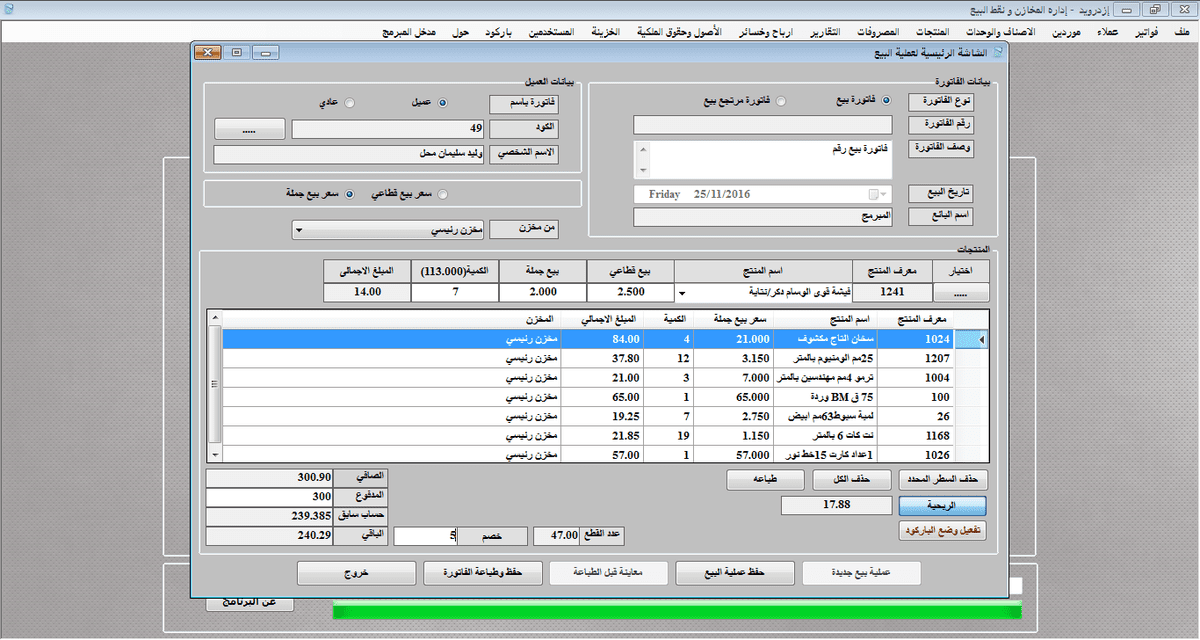Choose the 'عادي' radio option
The height and width of the screenshot is (640, 1200).
pyautogui.click(x=349, y=103)
